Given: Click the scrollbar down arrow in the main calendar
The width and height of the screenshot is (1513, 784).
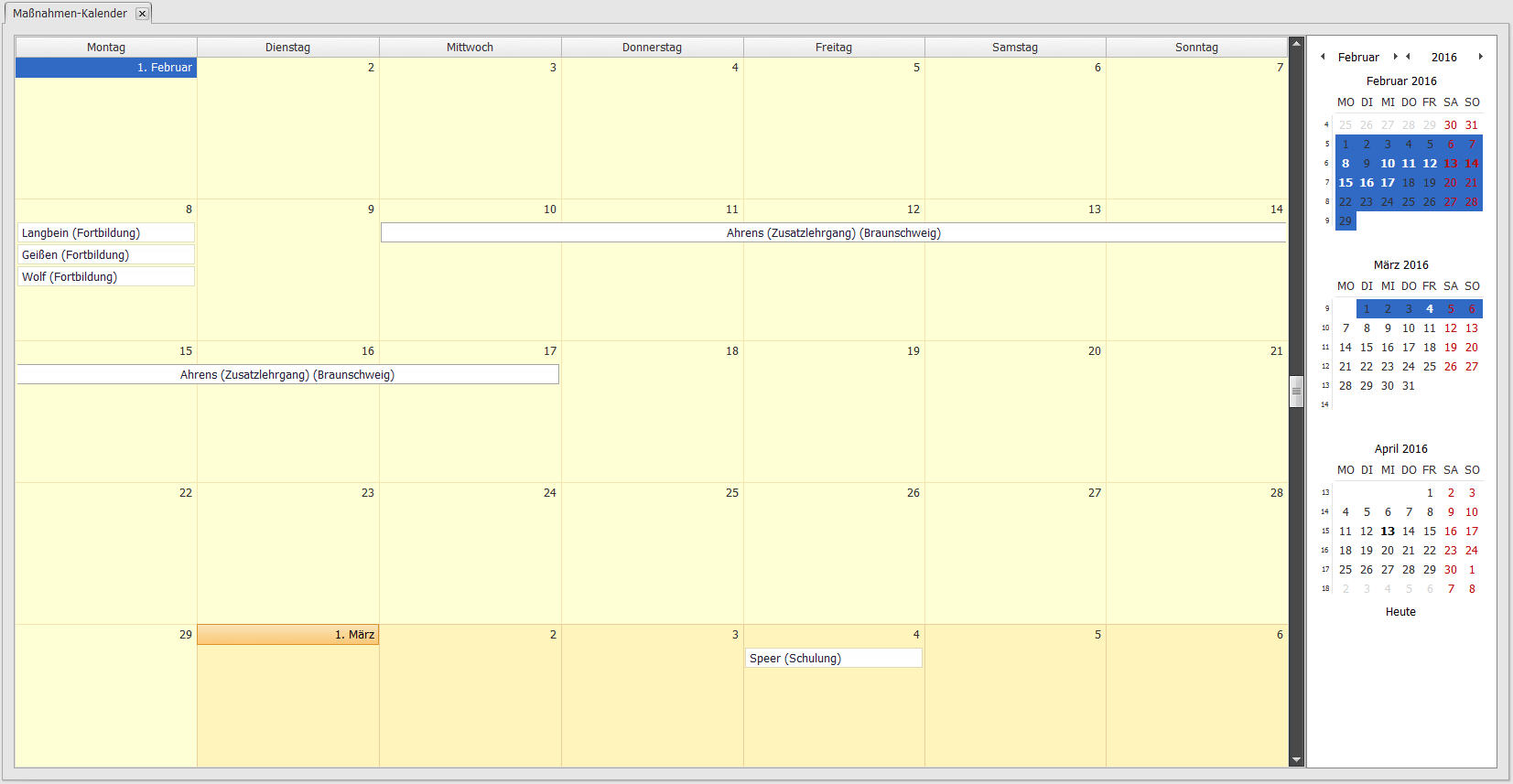Looking at the screenshot, I should click(x=1296, y=760).
